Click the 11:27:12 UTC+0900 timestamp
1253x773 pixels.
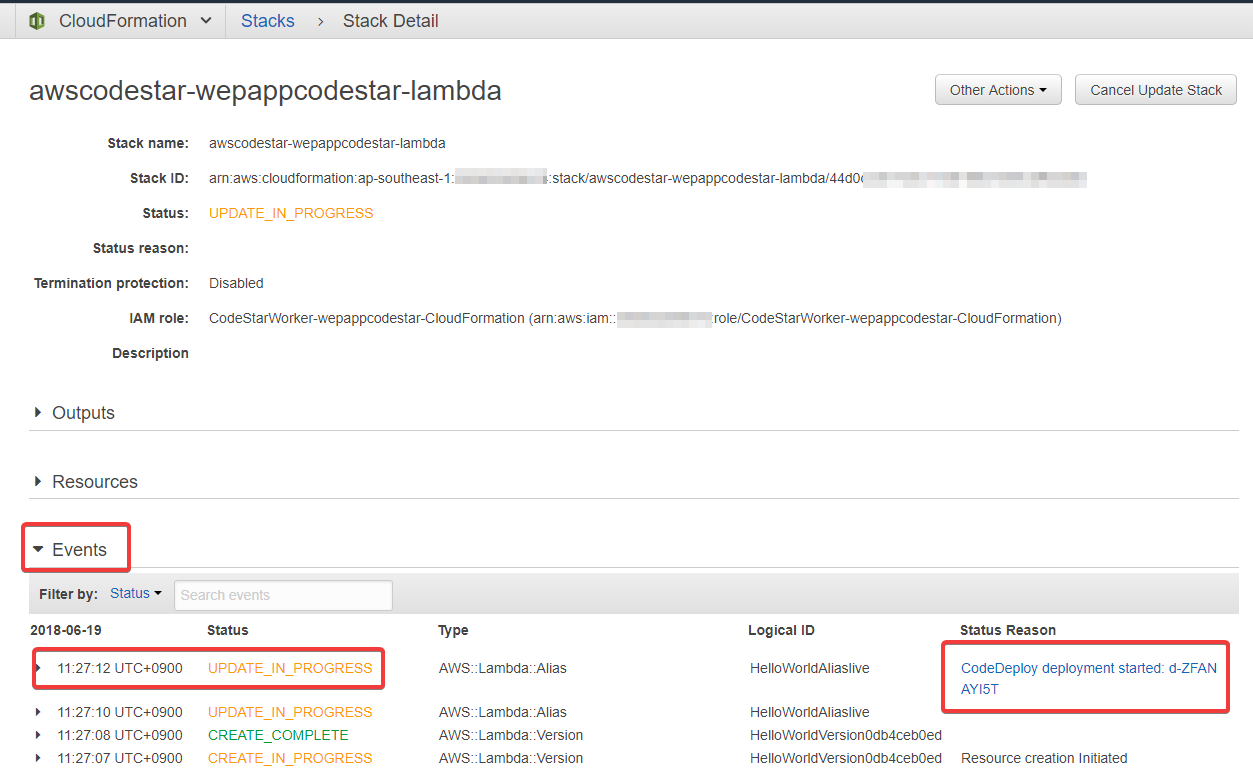click(120, 668)
